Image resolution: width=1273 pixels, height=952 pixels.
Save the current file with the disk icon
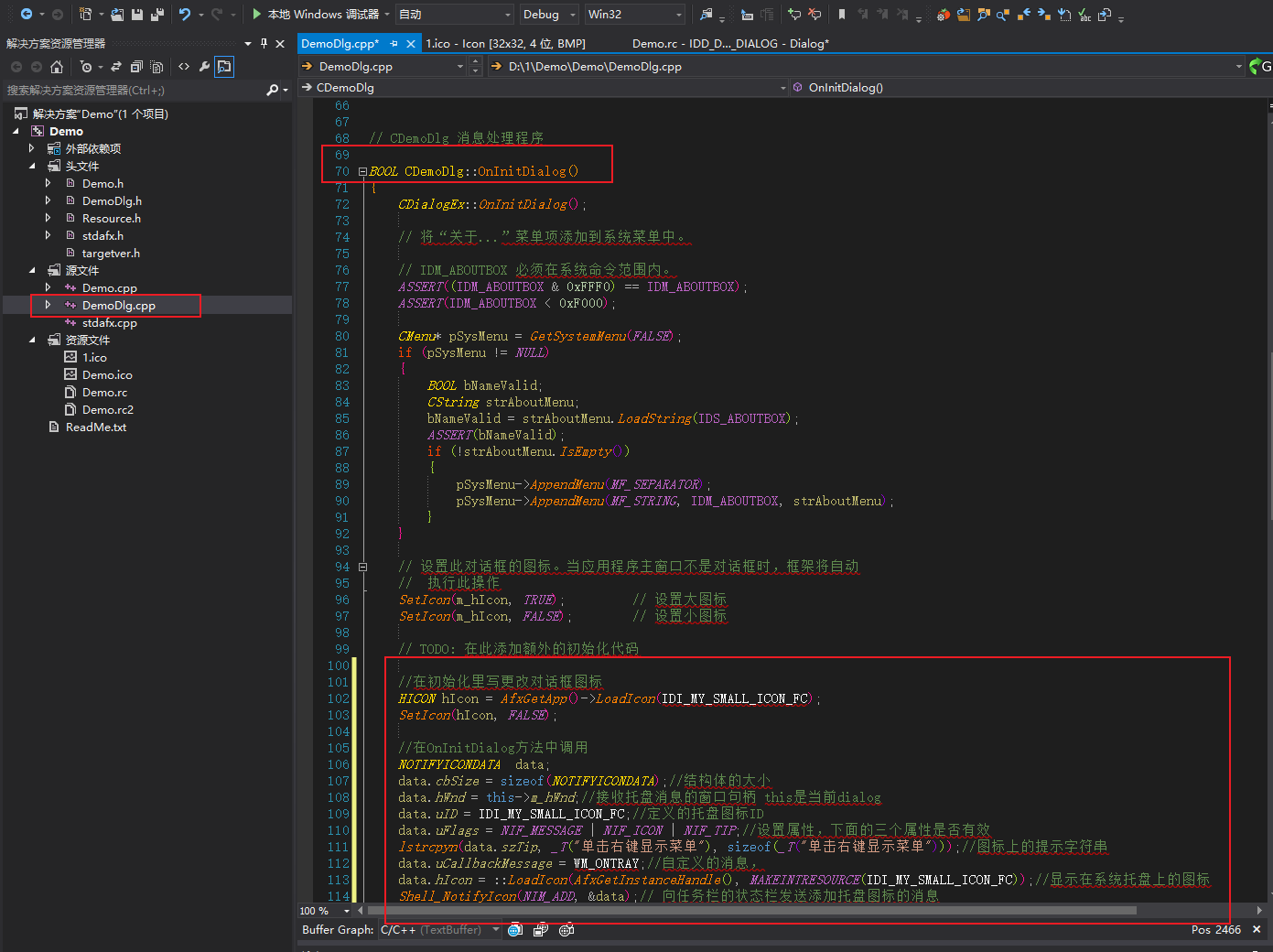137,14
